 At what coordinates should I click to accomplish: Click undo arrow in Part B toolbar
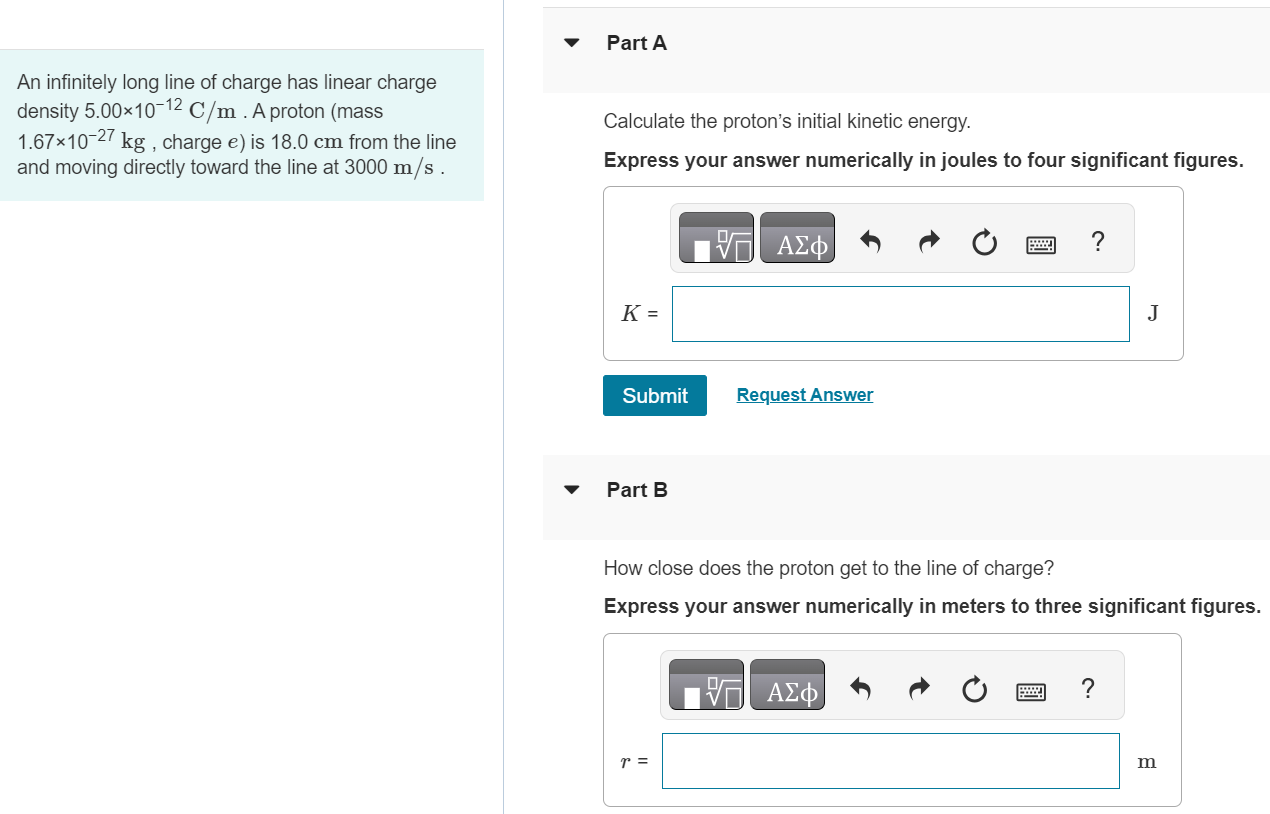[861, 689]
